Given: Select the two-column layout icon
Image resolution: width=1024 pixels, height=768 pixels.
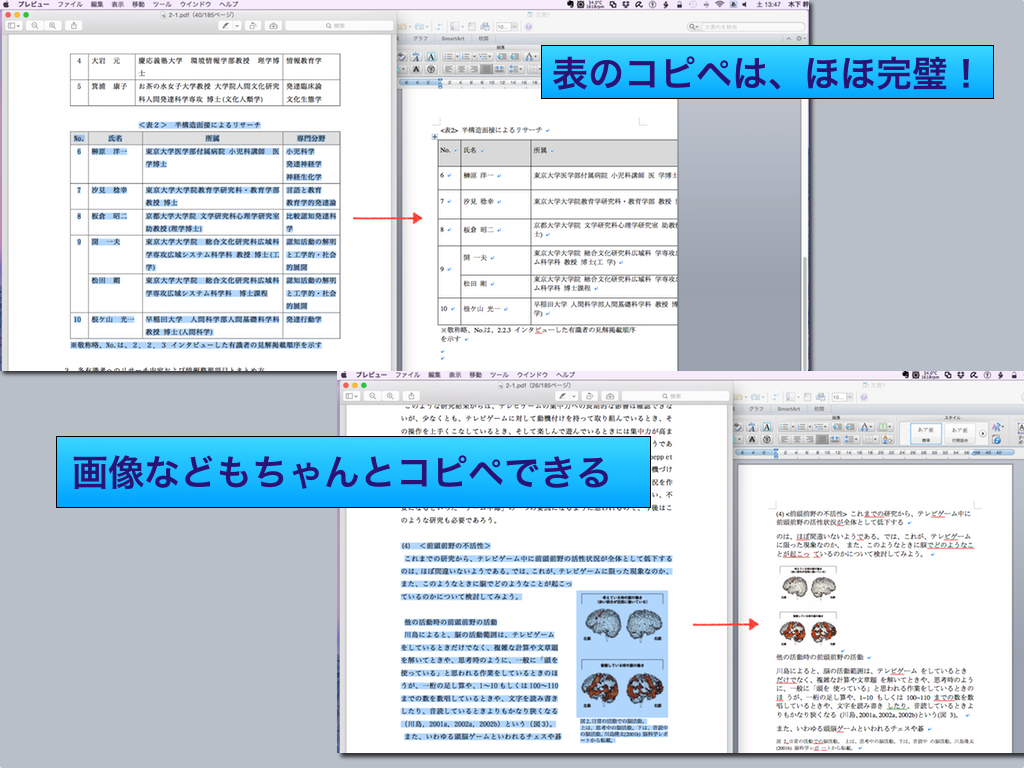Looking at the screenshot, I should (x=884, y=427).
